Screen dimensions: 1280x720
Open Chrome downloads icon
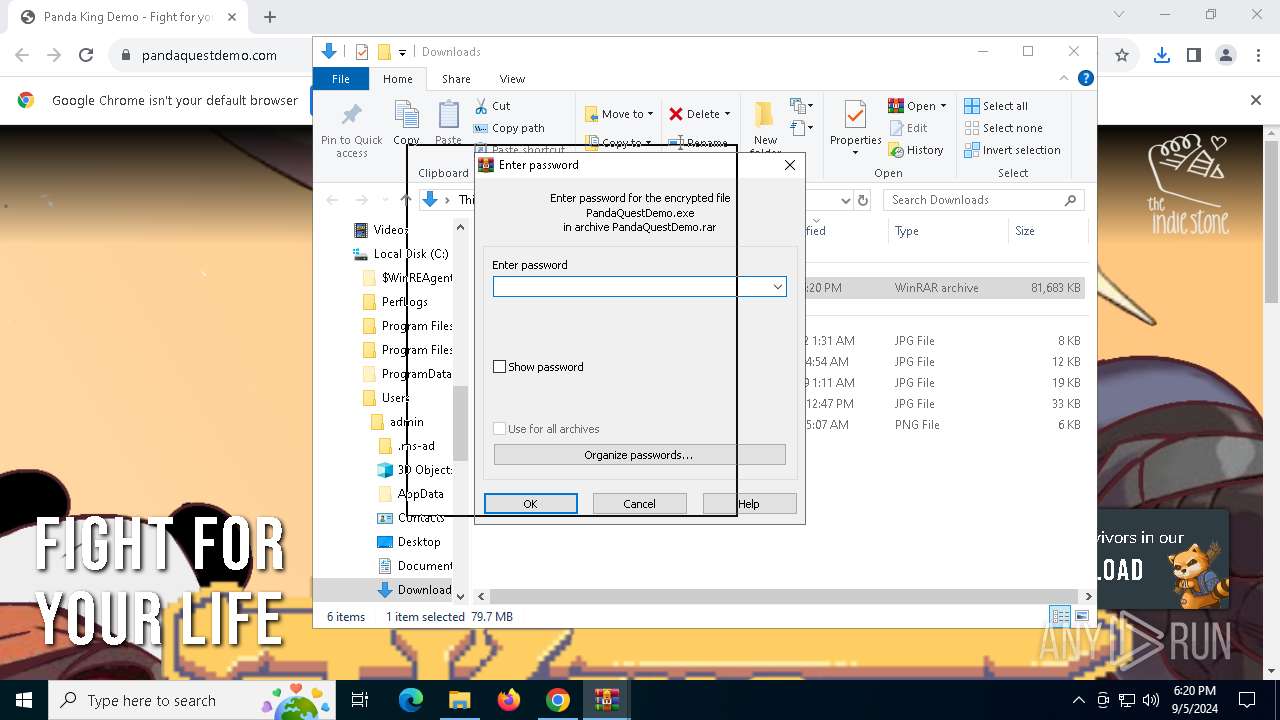[x=1161, y=56]
